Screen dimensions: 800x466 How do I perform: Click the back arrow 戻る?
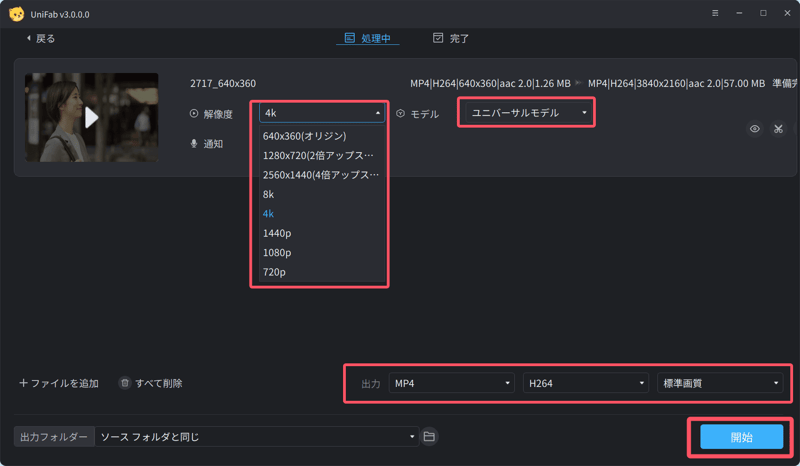[x=40, y=38]
